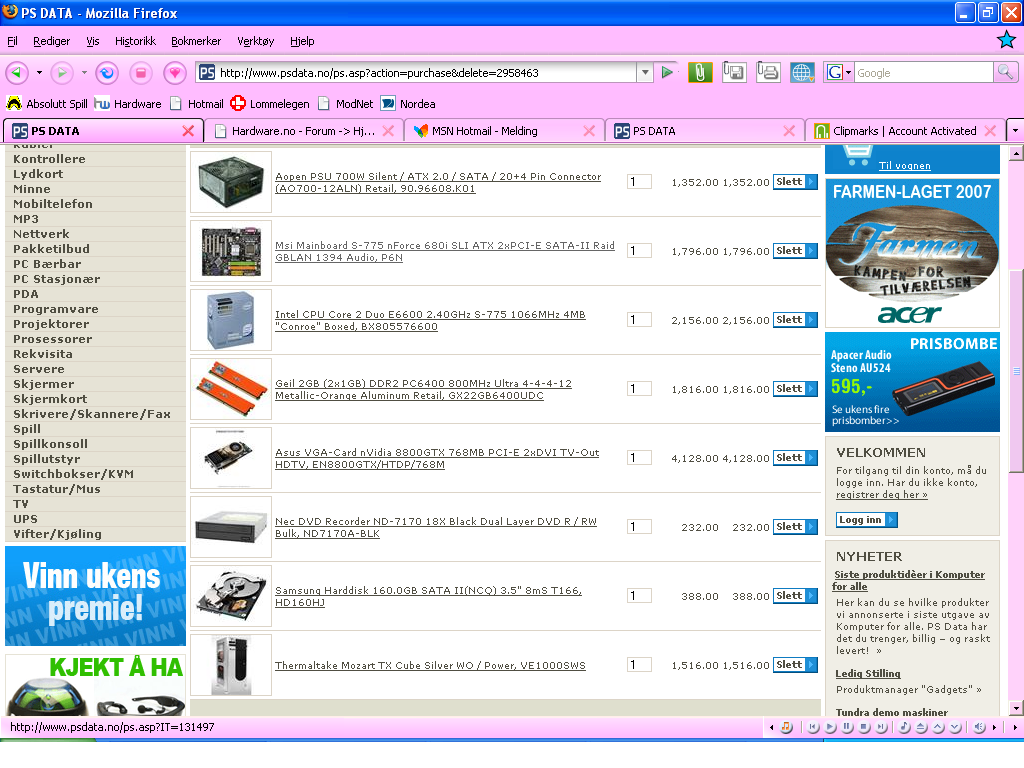1024x768 pixels.
Task: Click the down chevron icon in status bar player
Action: (955, 727)
